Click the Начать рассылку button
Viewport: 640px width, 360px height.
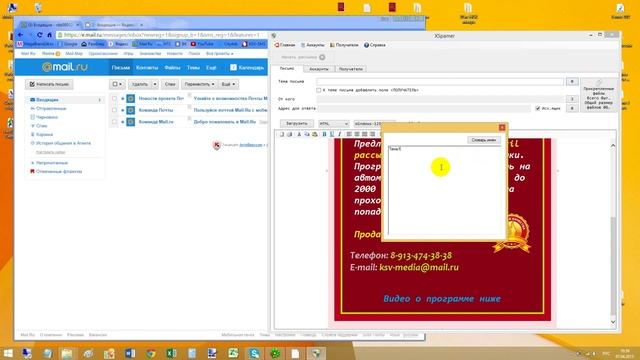(302, 57)
